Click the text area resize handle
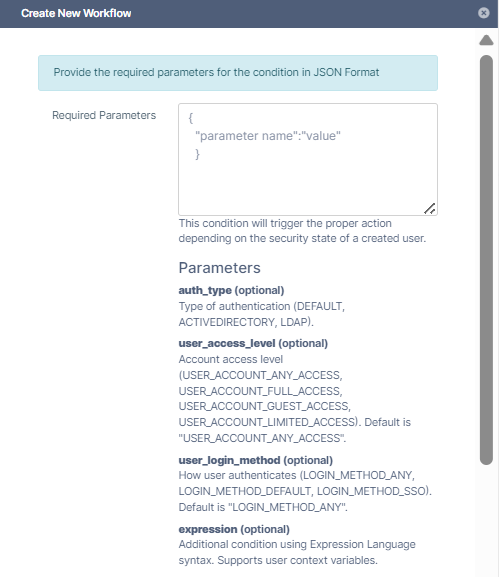 pyautogui.click(x=429, y=209)
